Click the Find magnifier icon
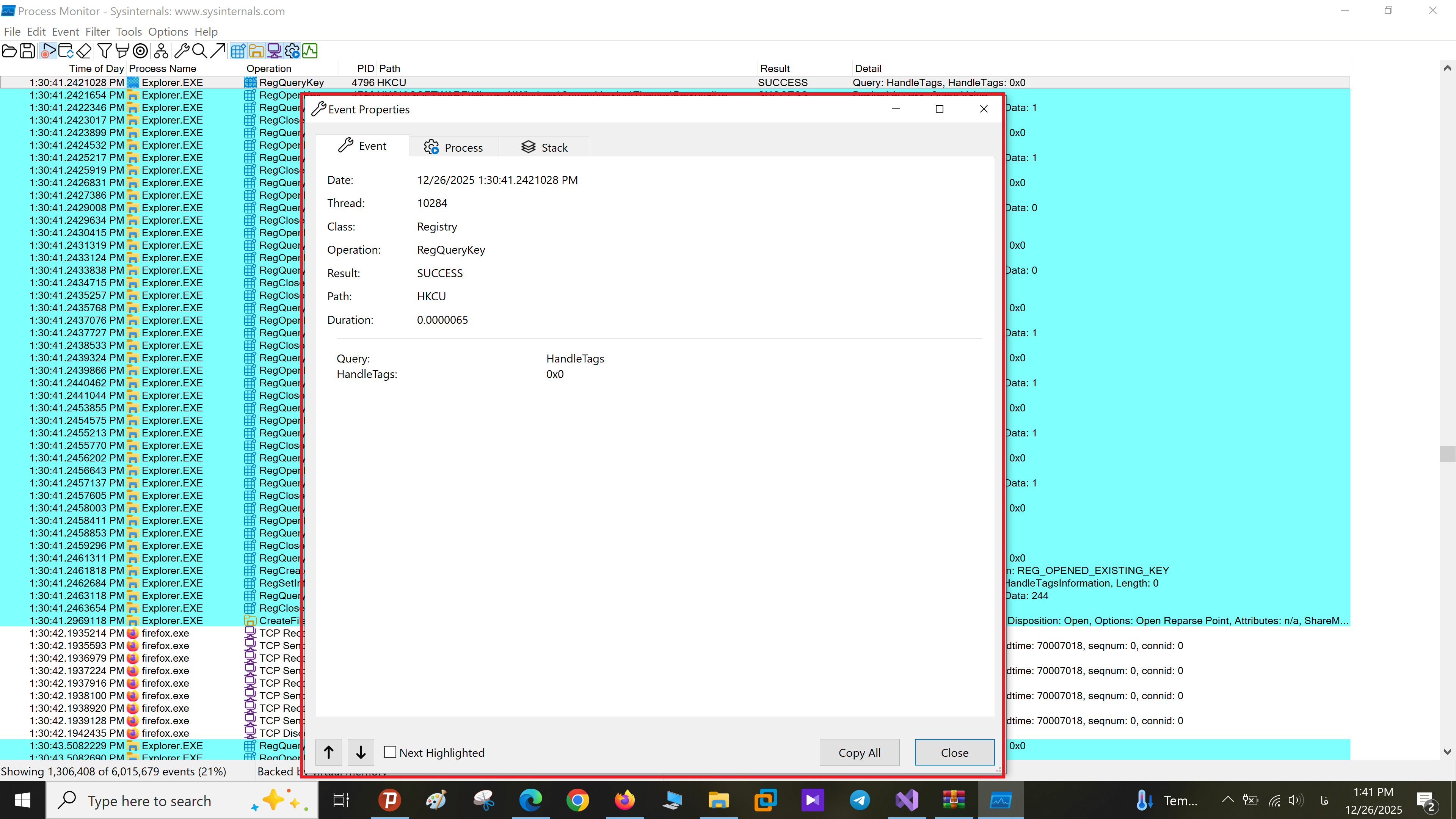 pyautogui.click(x=199, y=51)
